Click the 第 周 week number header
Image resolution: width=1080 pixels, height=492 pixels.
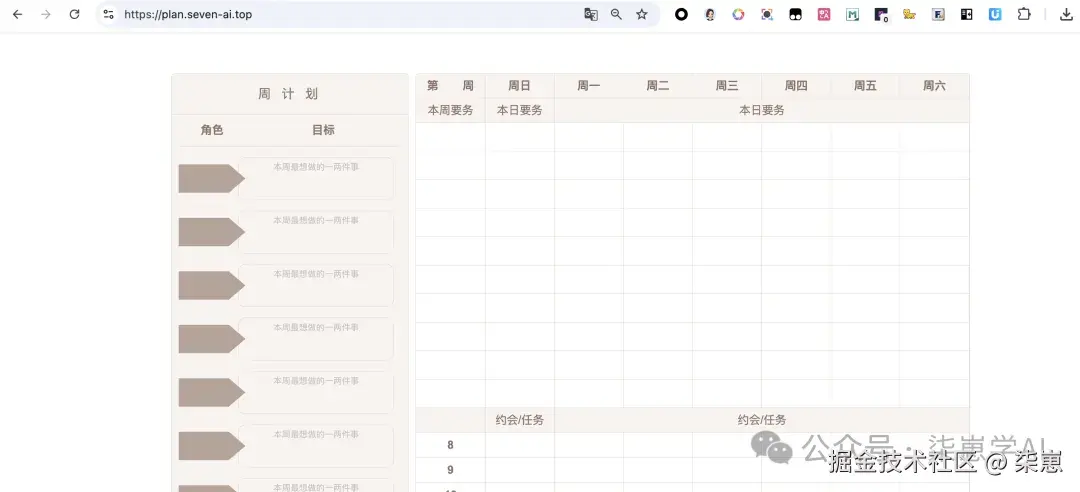450,86
